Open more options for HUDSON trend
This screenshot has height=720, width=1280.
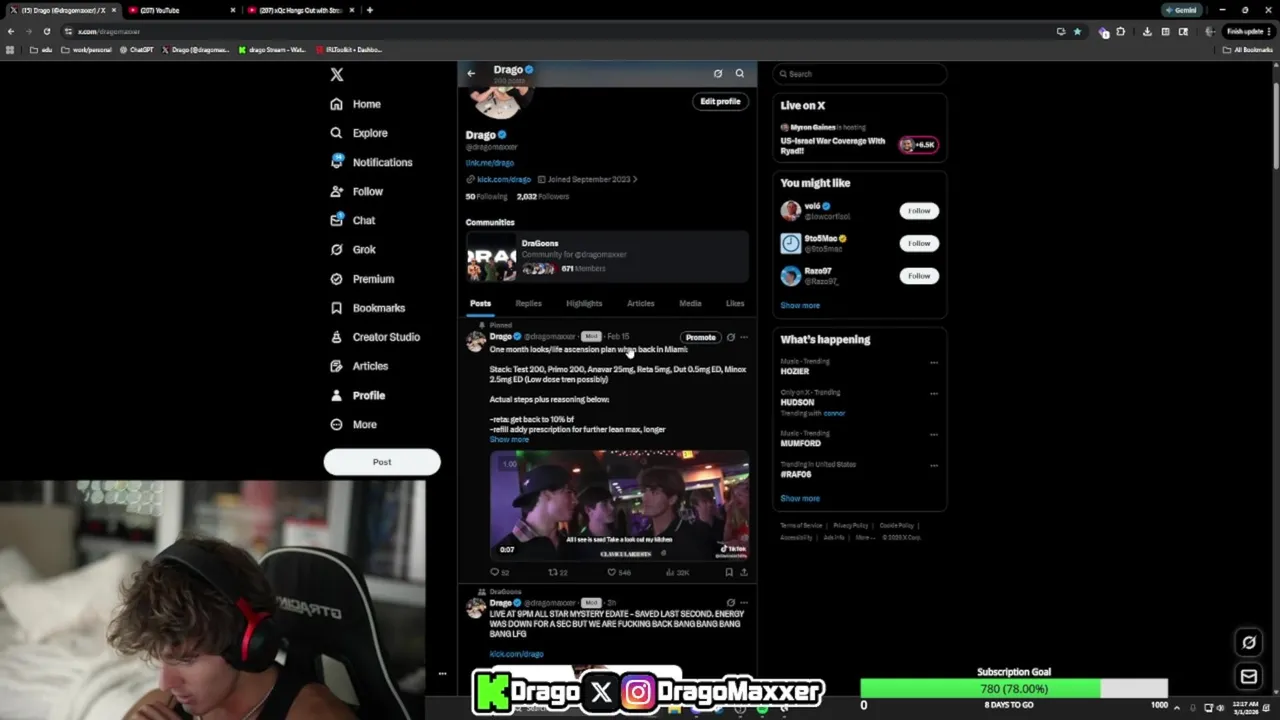coord(933,394)
